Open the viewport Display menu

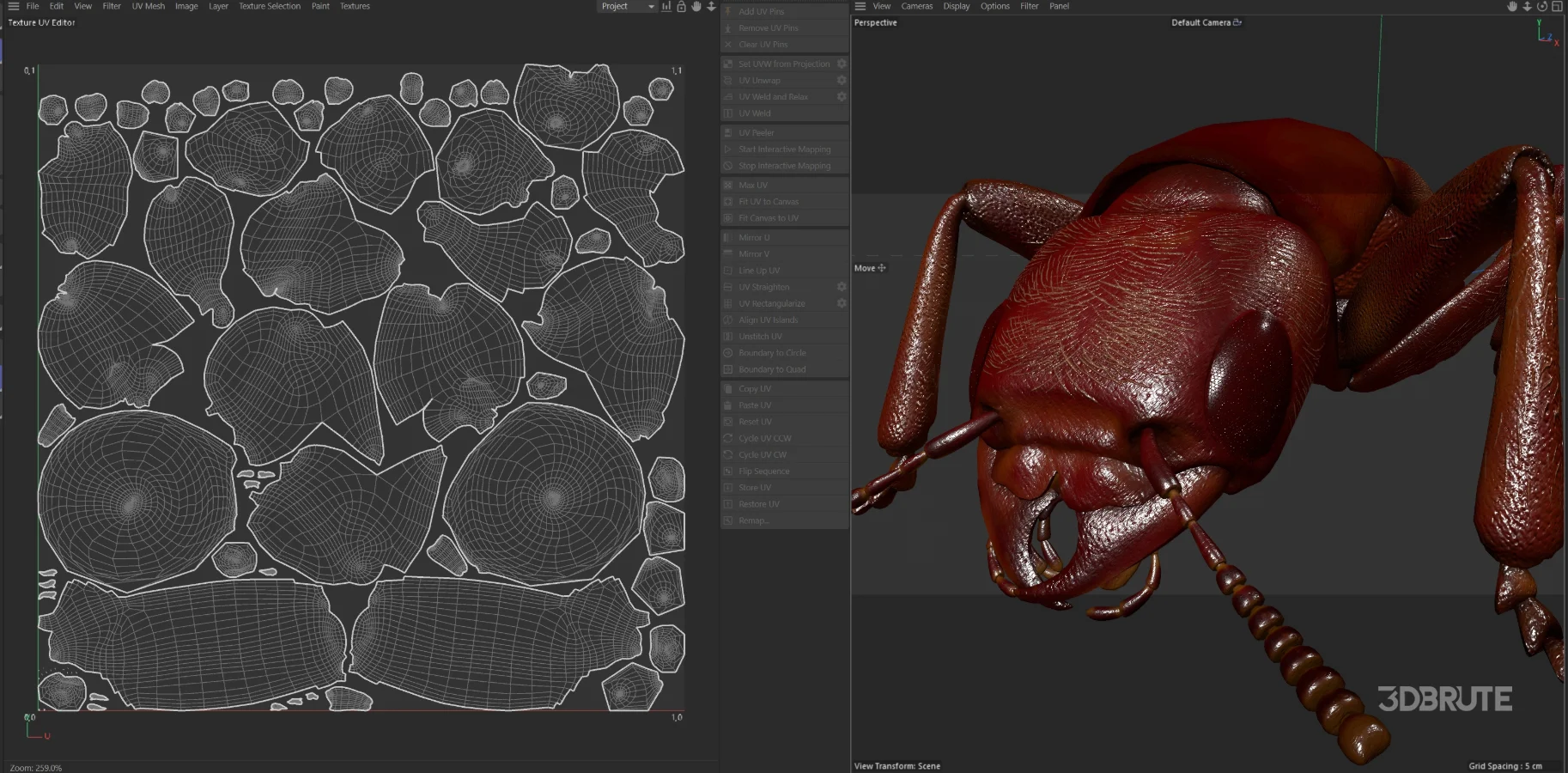(x=956, y=6)
